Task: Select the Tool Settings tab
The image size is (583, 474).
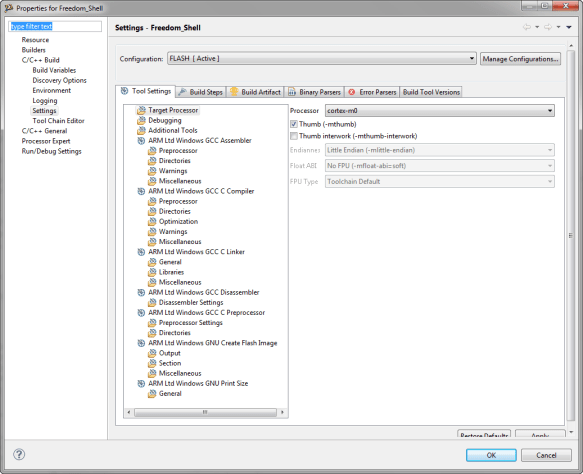Action: pos(146,91)
